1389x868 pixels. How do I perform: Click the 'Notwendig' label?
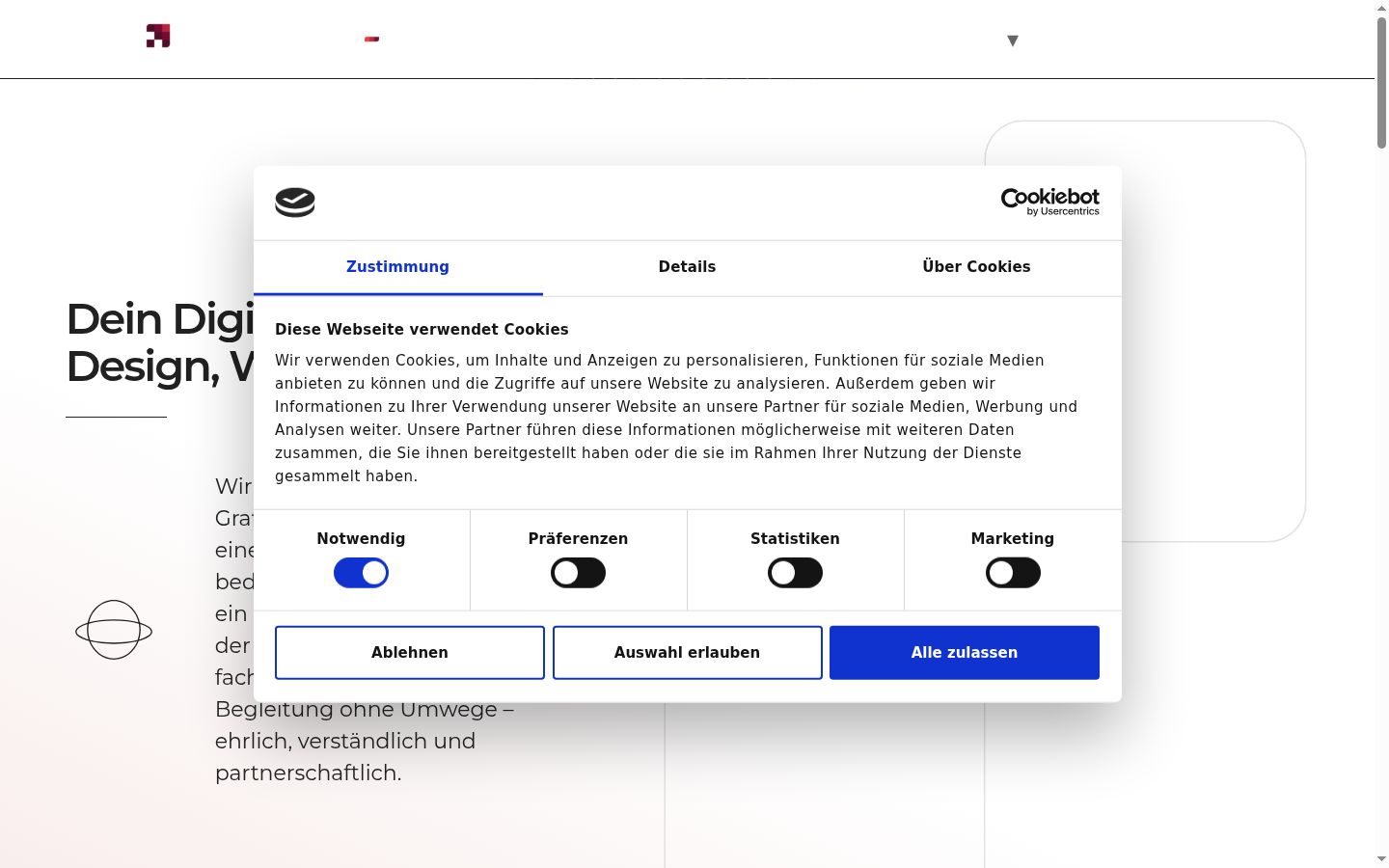point(361,539)
